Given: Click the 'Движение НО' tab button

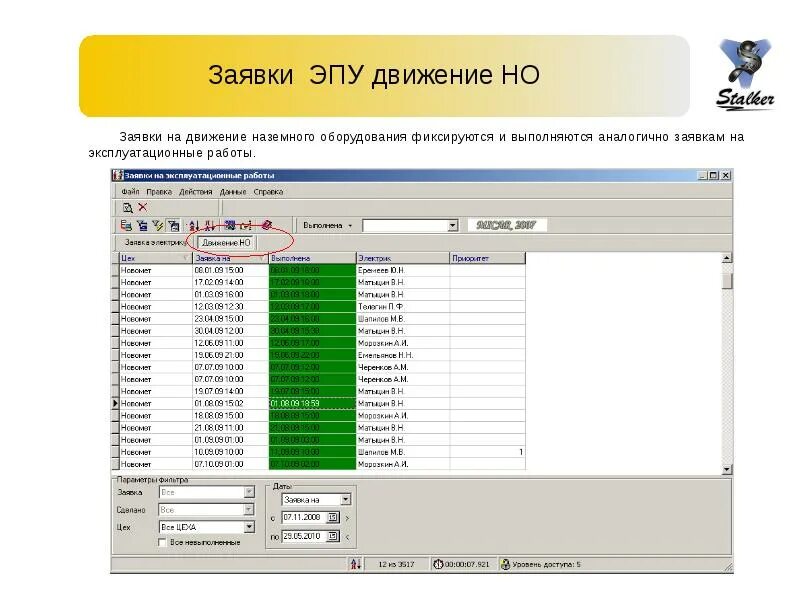Looking at the screenshot, I should 226,240.
